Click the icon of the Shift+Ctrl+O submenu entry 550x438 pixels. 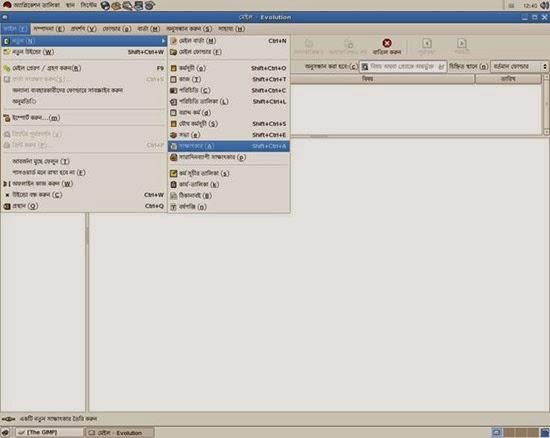(x=173, y=68)
